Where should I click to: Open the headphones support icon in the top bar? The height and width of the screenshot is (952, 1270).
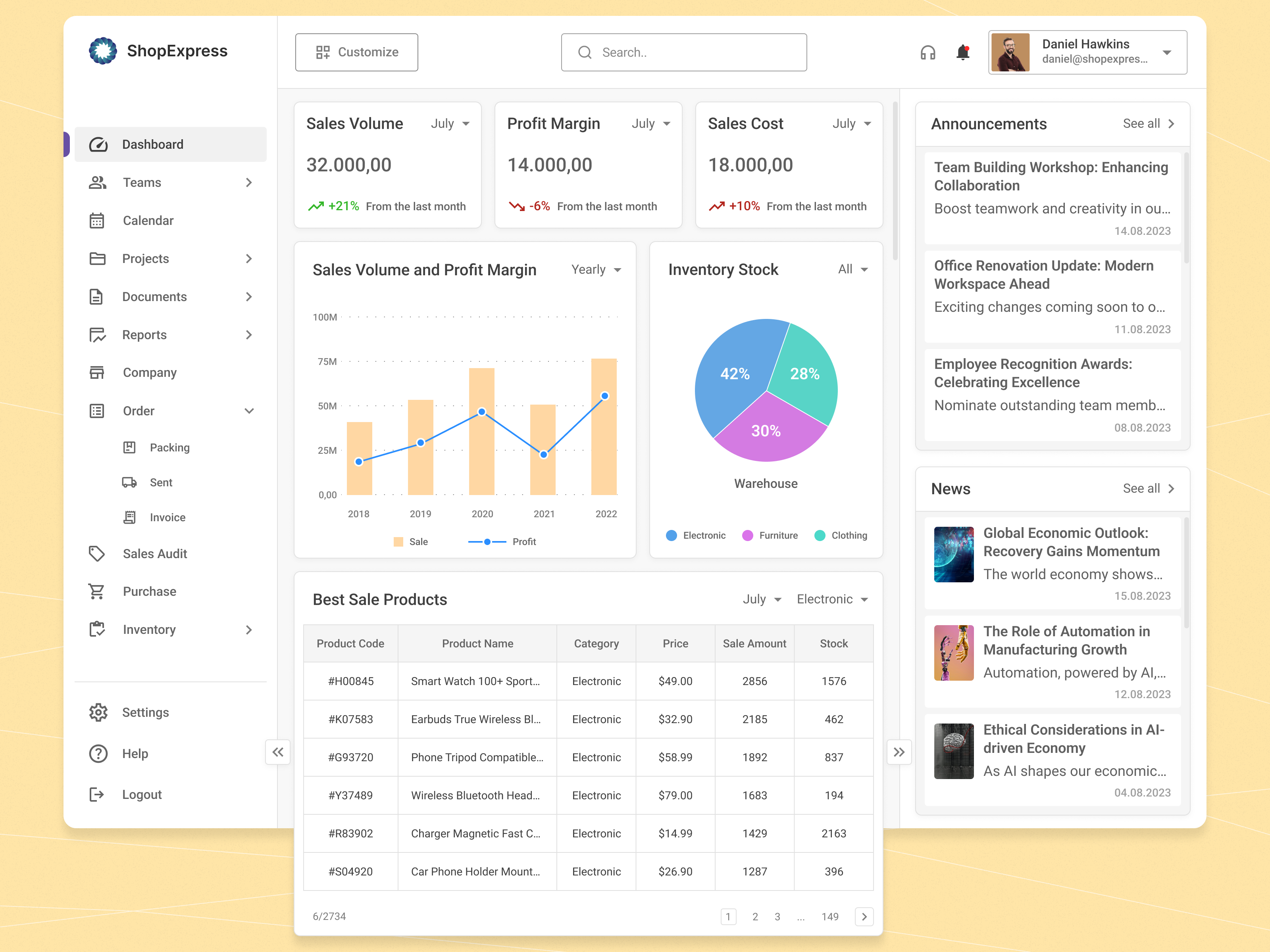928,52
